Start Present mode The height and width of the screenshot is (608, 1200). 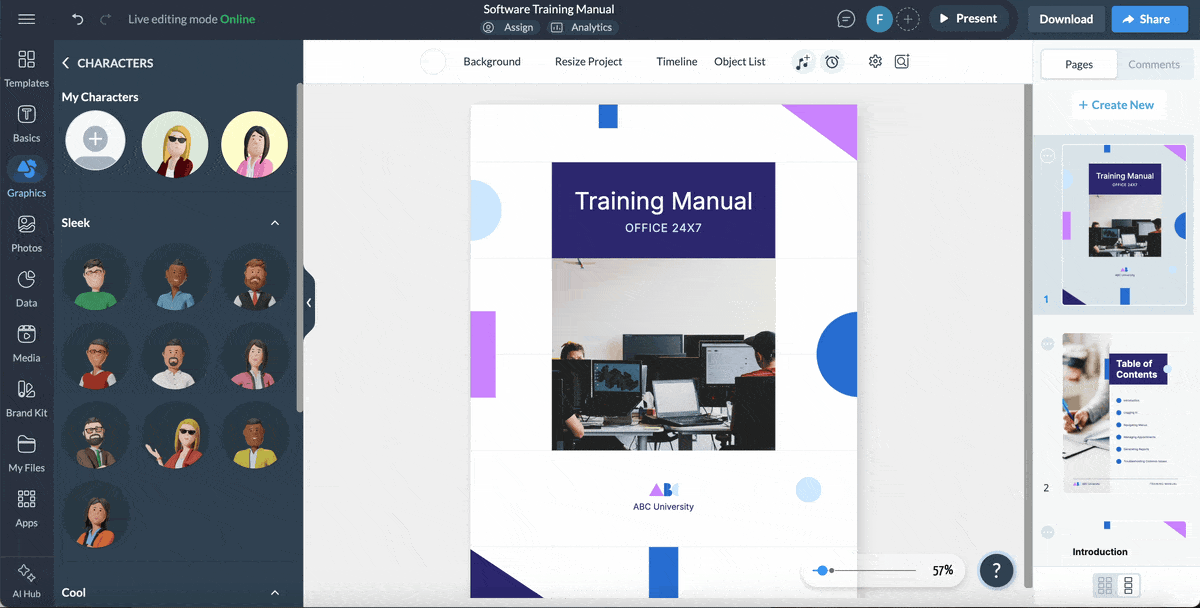click(967, 18)
